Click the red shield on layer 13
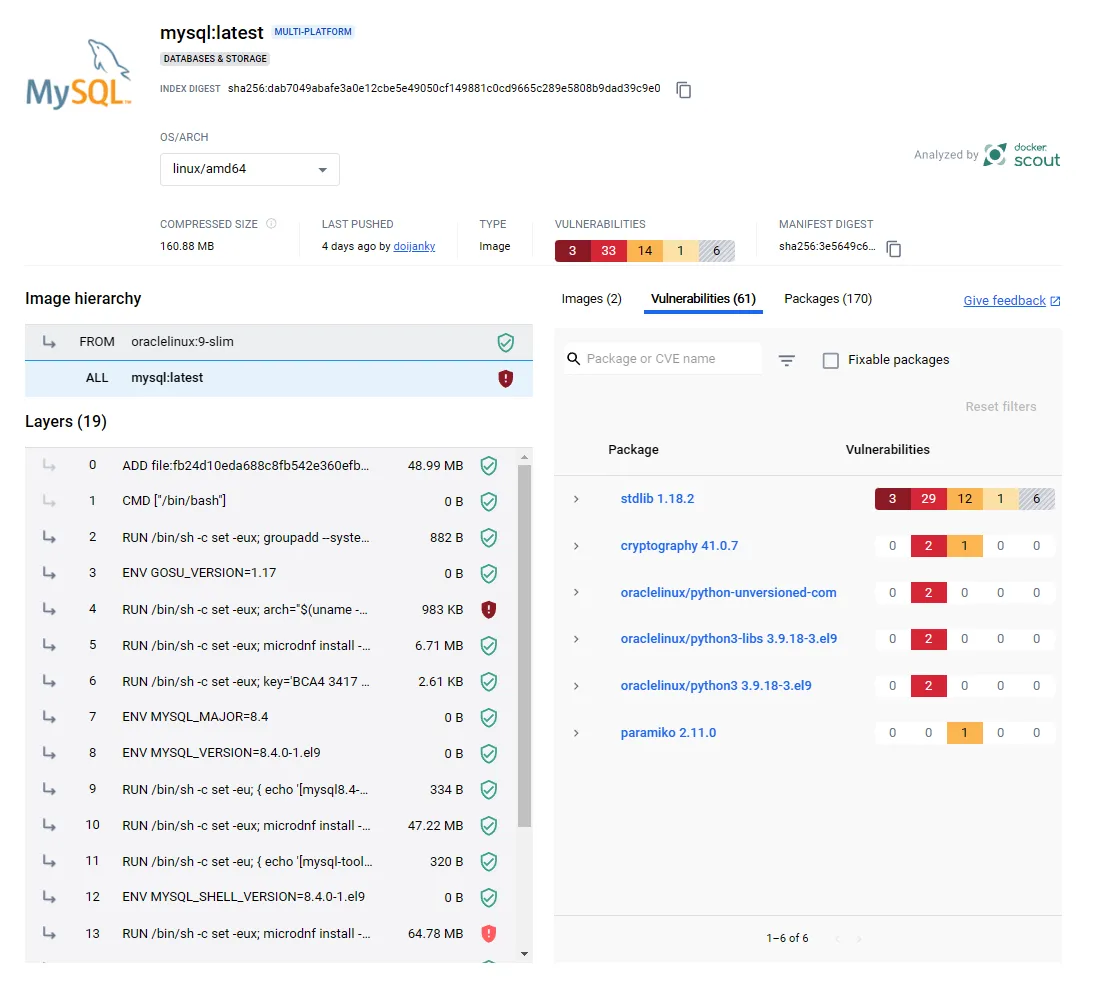1098x989 pixels. coord(489,934)
